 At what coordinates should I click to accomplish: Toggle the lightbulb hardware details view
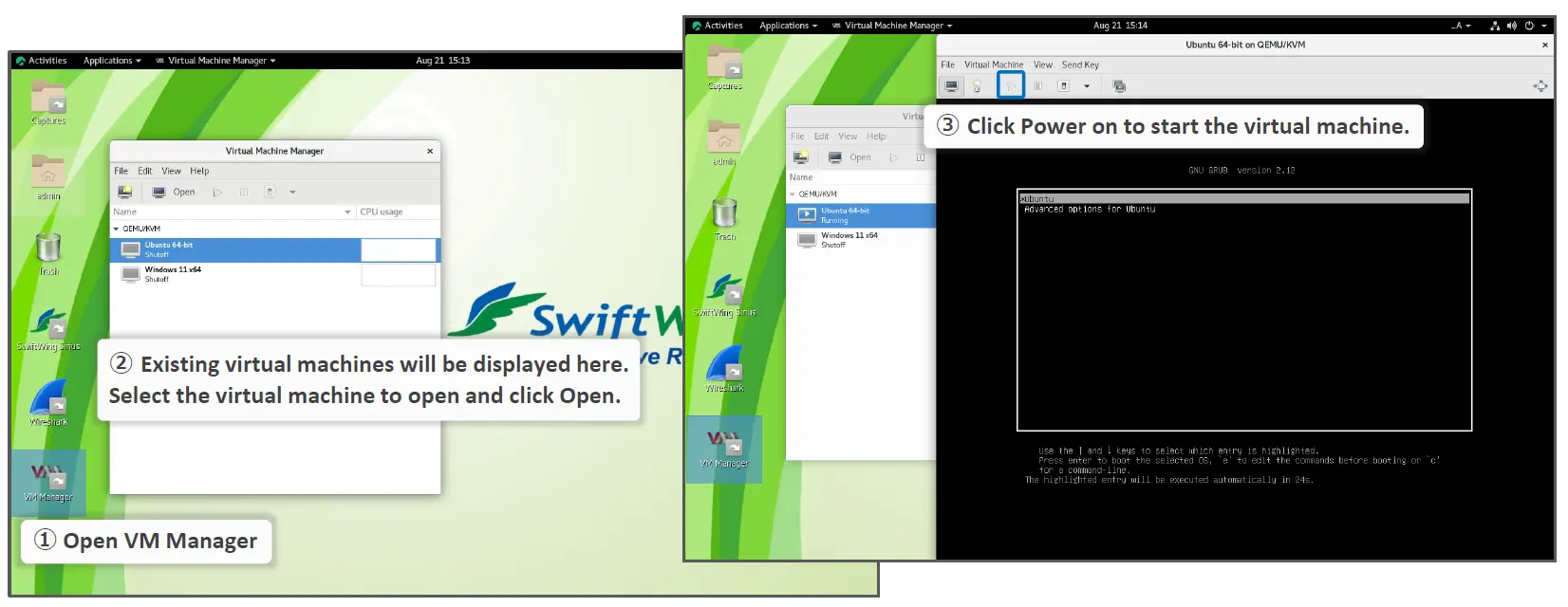click(977, 86)
